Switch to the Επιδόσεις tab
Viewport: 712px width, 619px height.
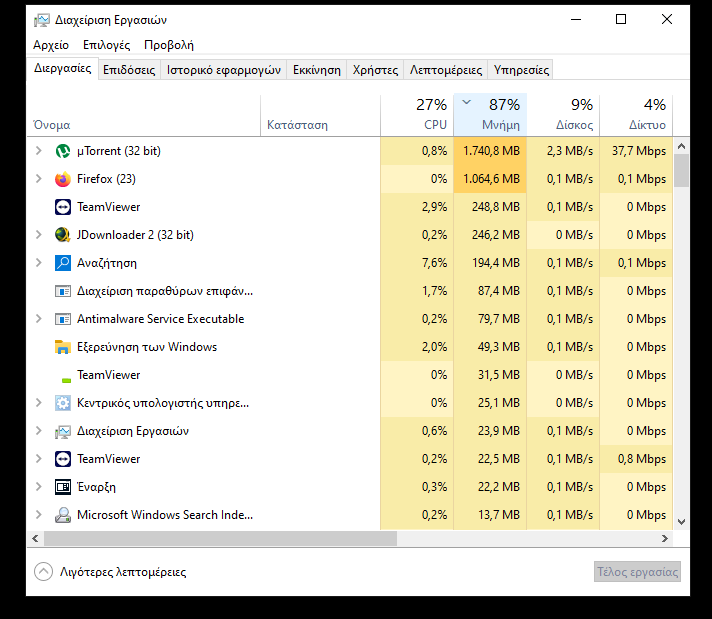pos(129,70)
